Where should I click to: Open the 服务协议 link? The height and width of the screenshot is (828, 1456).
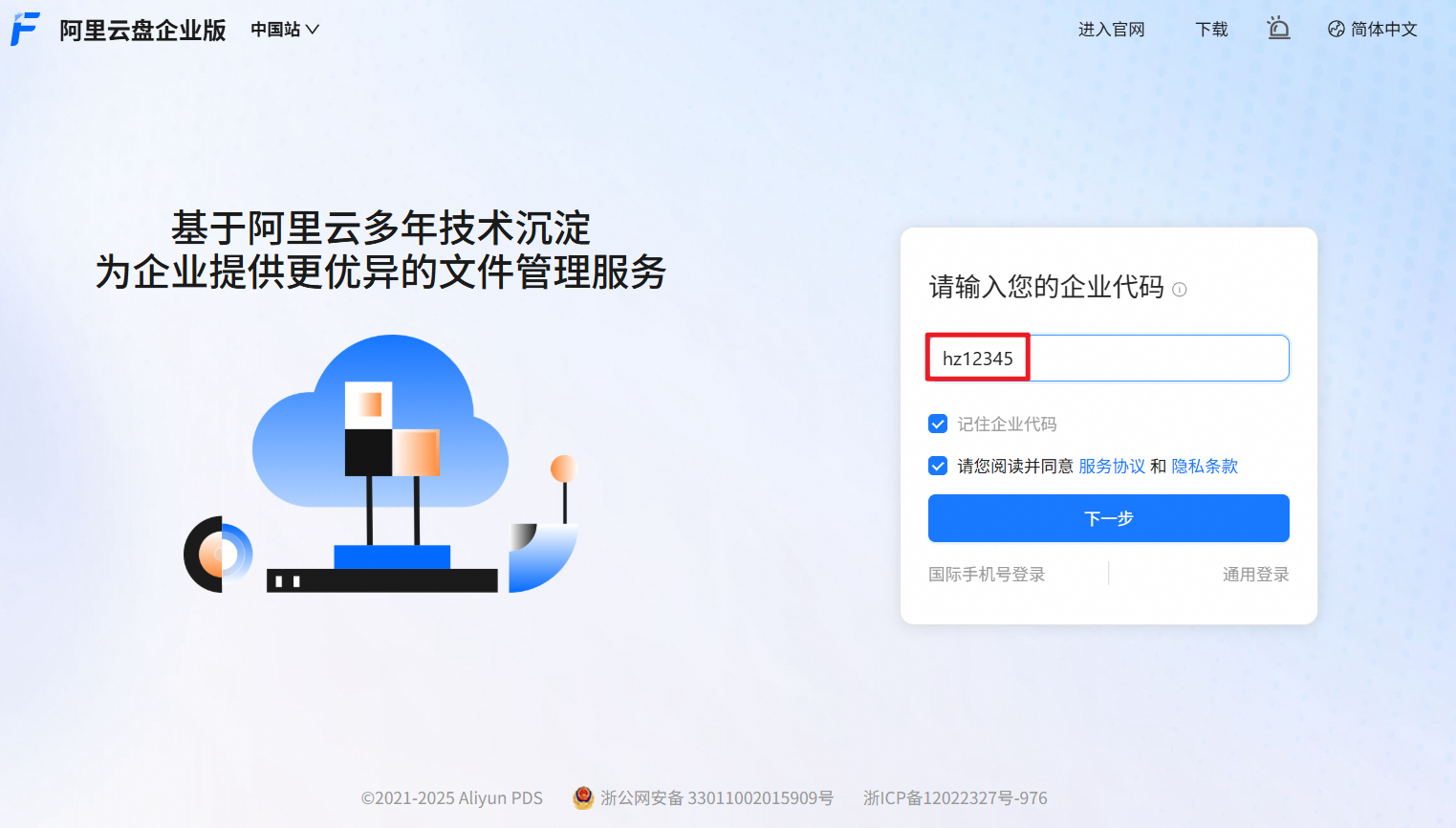point(1112,466)
